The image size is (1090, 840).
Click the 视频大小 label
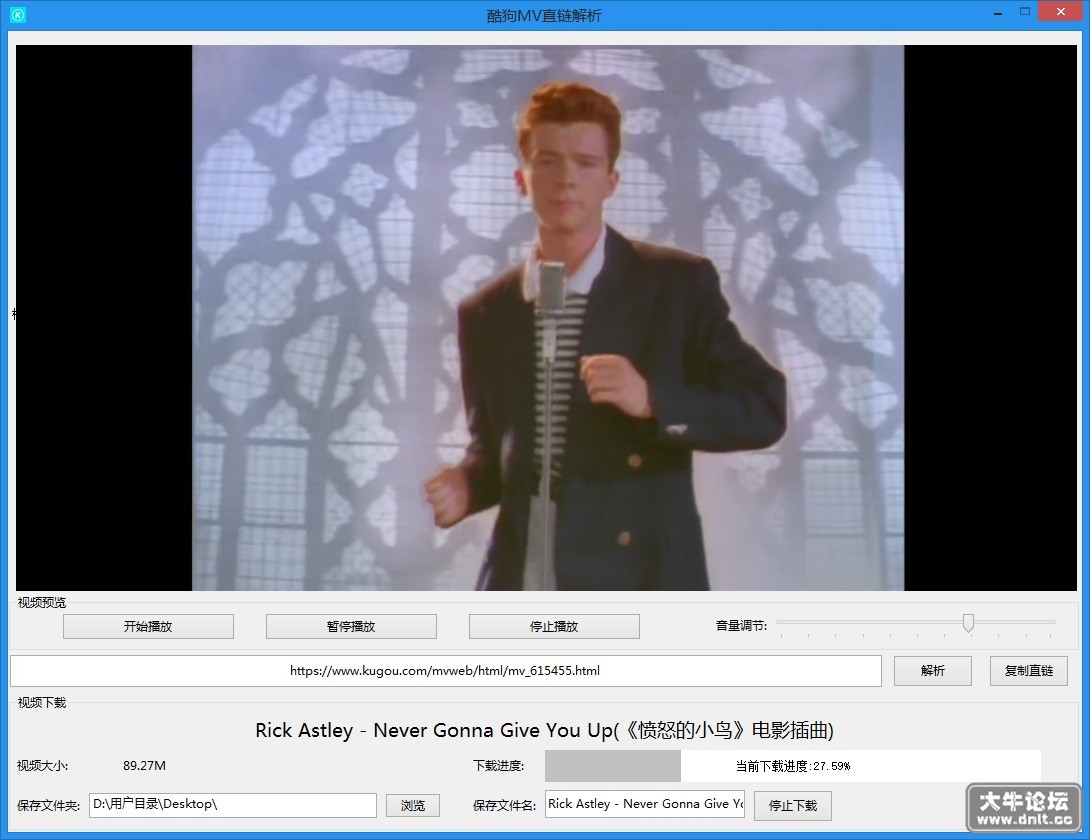pyautogui.click(x=43, y=766)
